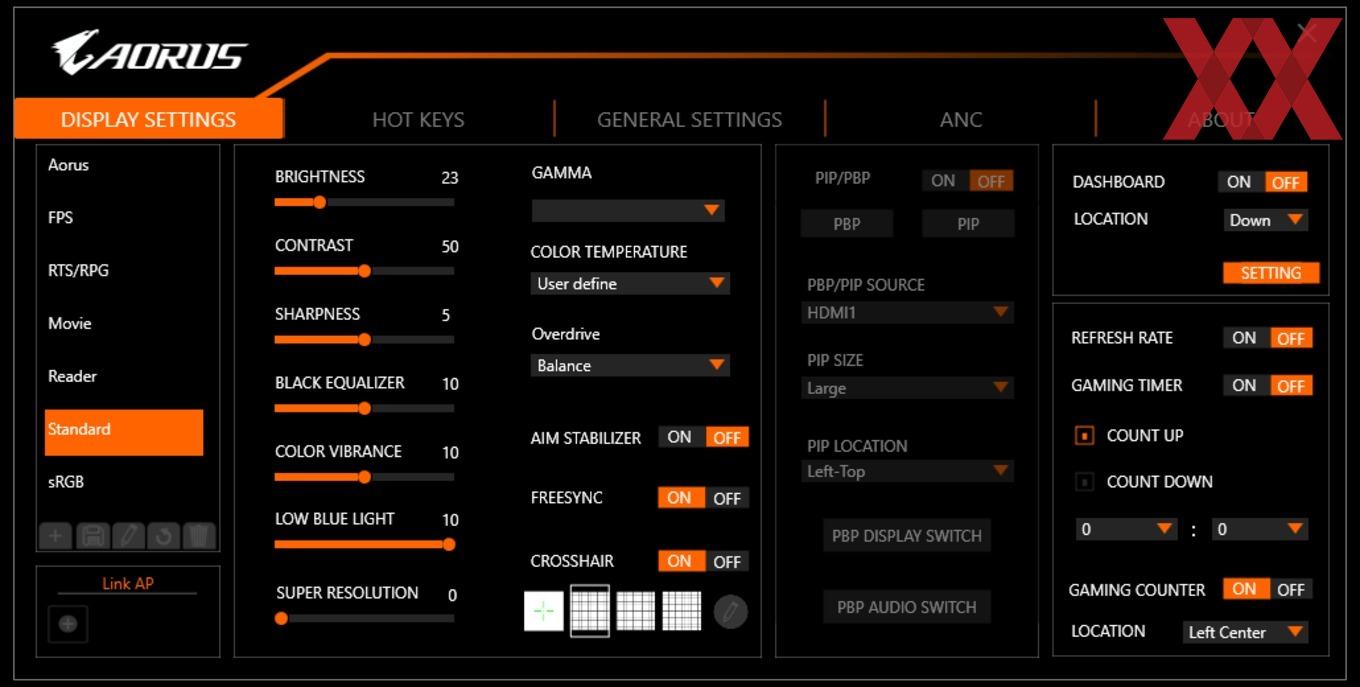1360x687 pixels.
Task: Add an application under Link AP
Action: pyautogui.click(x=68, y=624)
